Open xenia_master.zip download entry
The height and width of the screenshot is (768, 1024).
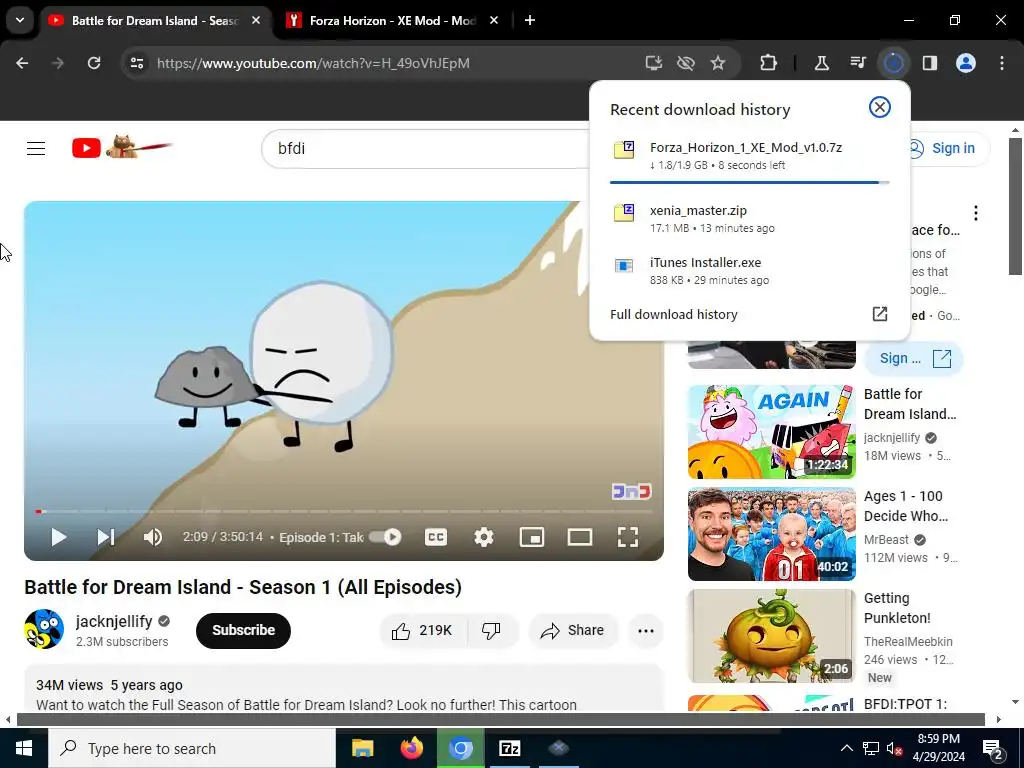[x=750, y=219]
